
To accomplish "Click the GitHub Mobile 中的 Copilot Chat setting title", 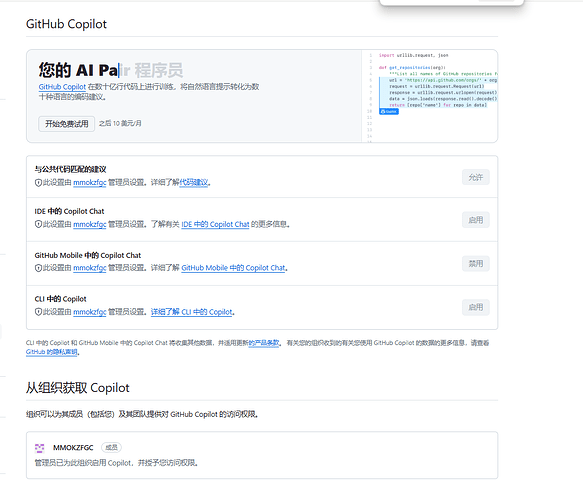I will tap(88, 255).
